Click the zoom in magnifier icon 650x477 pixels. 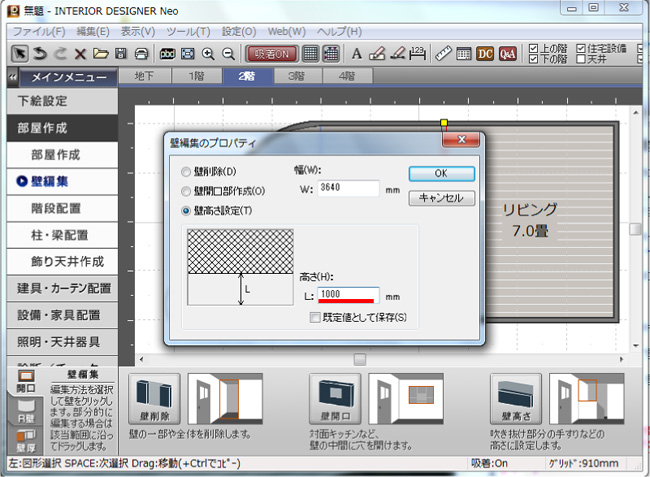pos(209,53)
